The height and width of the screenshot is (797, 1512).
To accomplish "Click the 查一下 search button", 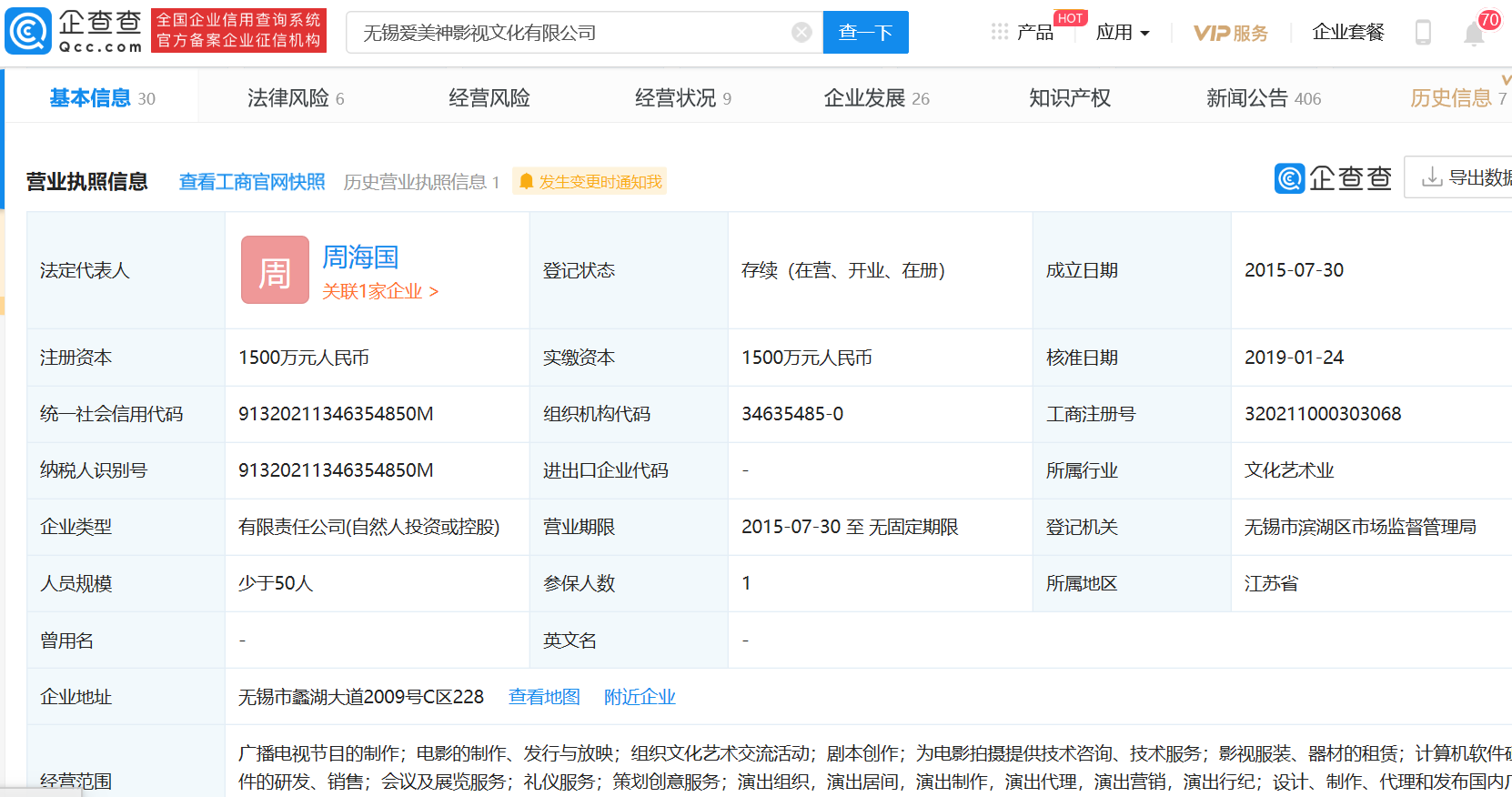I will click(865, 33).
